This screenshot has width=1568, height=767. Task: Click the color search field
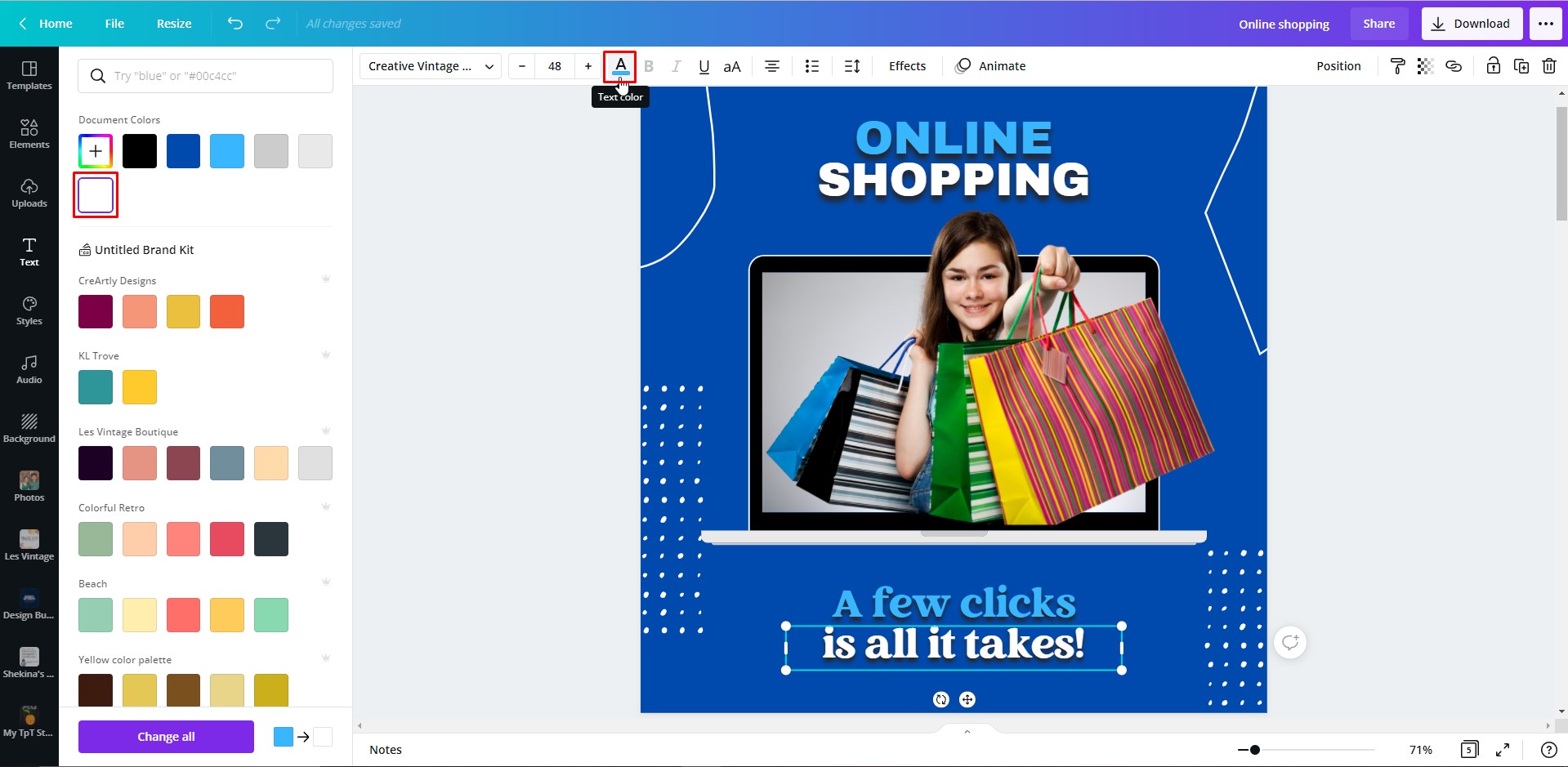[x=205, y=76]
